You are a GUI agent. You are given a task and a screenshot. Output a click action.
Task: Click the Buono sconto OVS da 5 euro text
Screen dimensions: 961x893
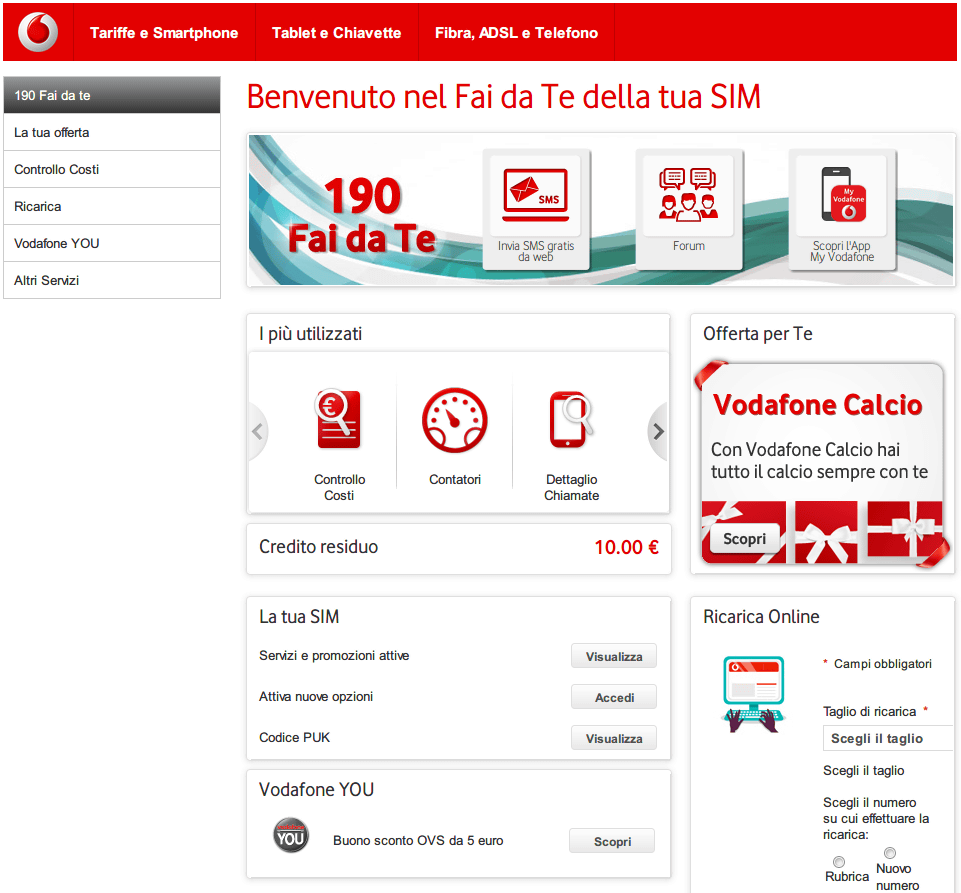click(418, 840)
